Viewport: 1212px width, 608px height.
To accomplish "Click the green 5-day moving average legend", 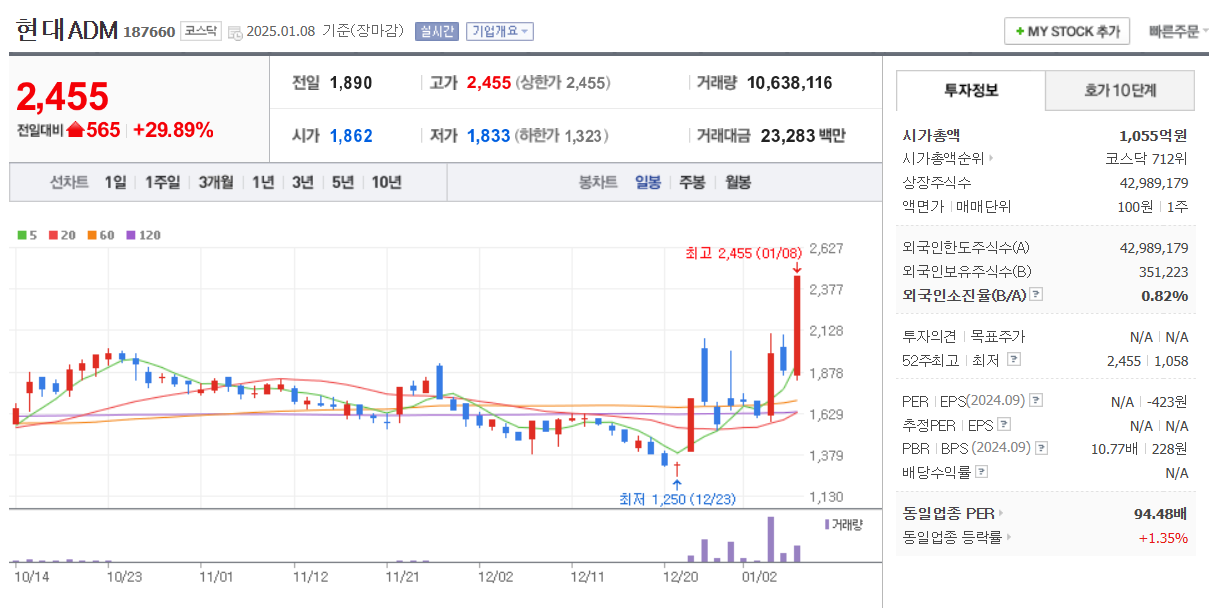I will [x=27, y=236].
